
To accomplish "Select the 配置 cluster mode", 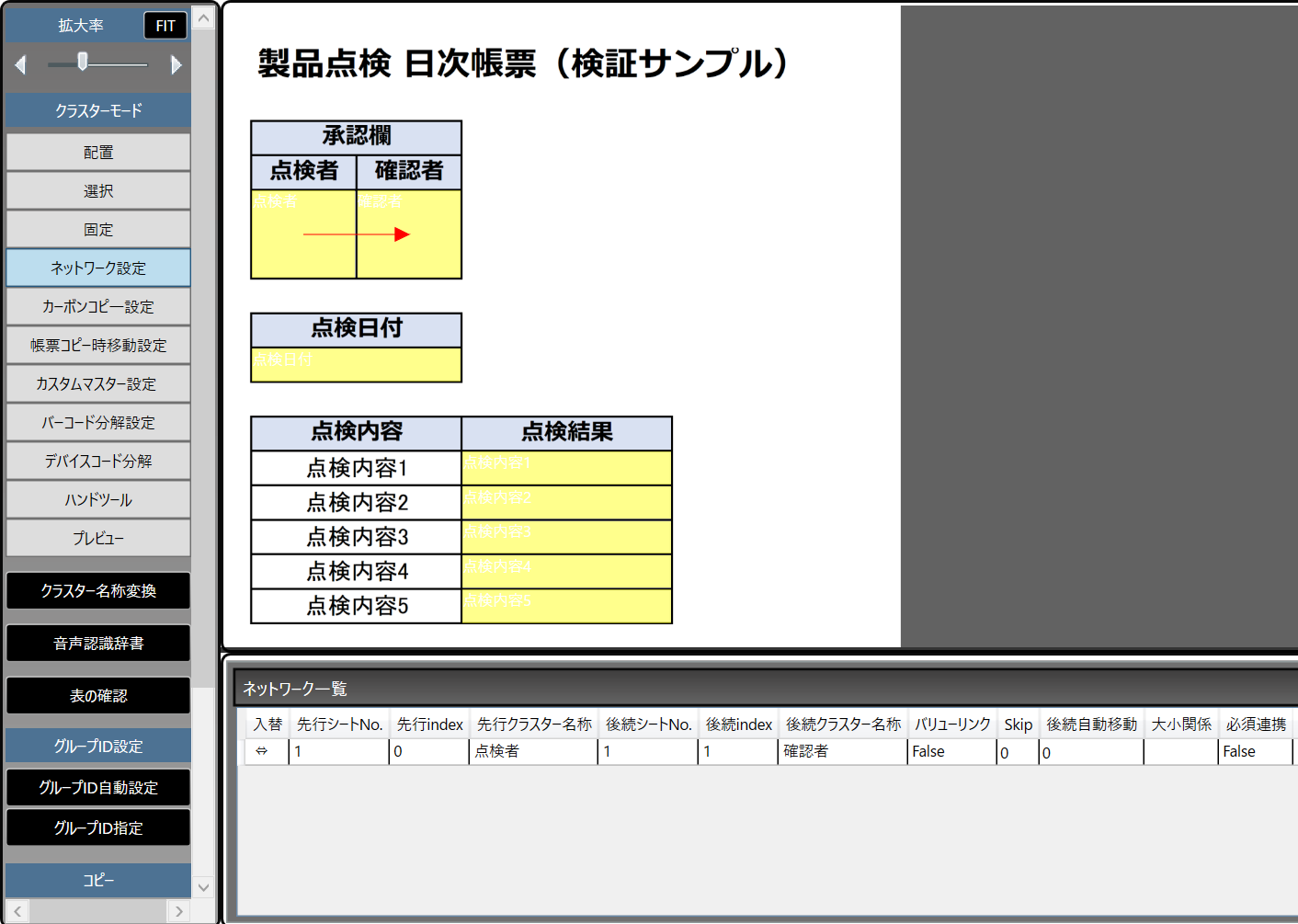I will [98, 153].
